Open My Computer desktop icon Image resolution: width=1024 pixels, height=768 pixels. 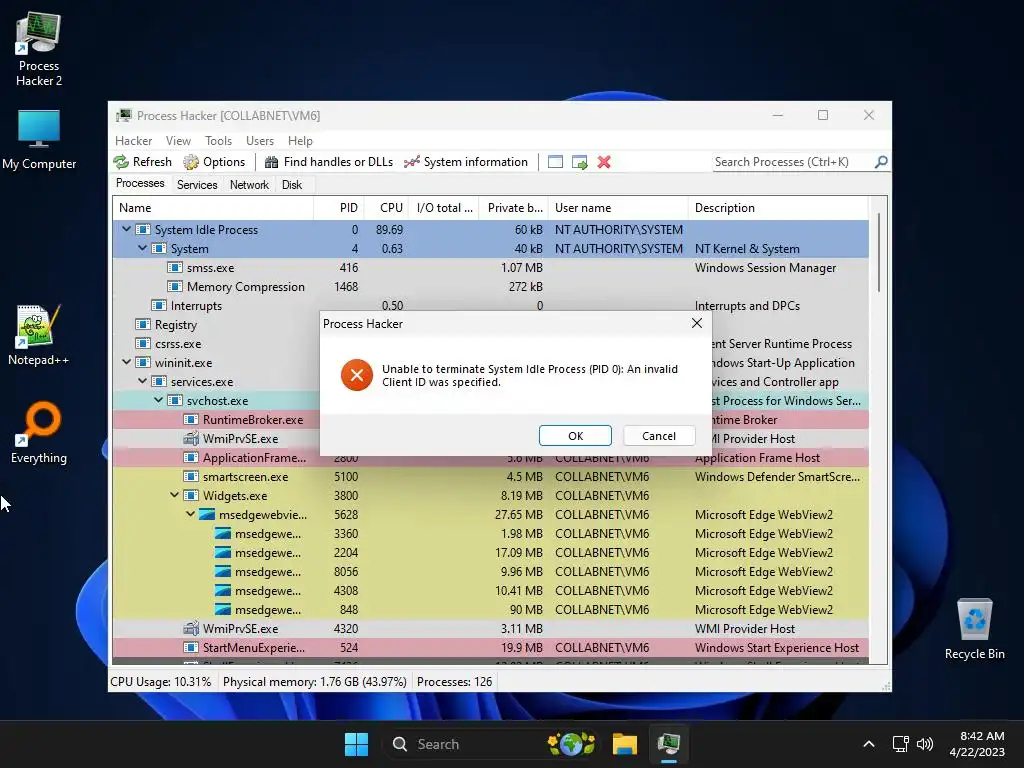coord(39,140)
